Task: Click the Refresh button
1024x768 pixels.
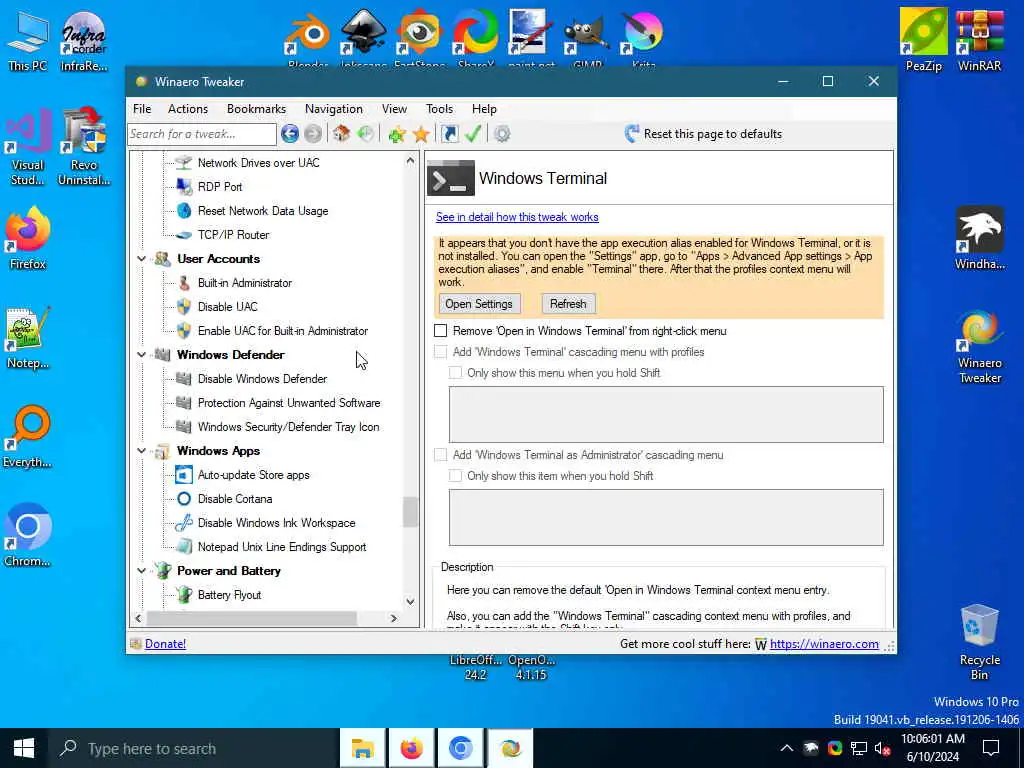Action: (568, 304)
